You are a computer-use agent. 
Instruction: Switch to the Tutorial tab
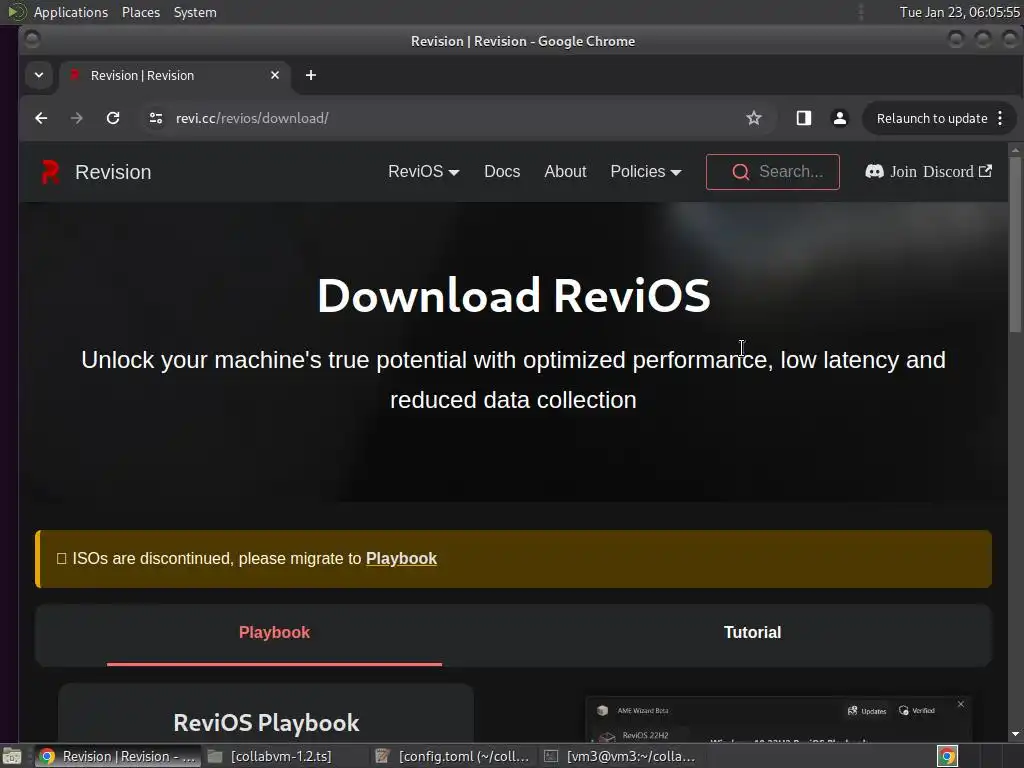(x=752, y=632)
